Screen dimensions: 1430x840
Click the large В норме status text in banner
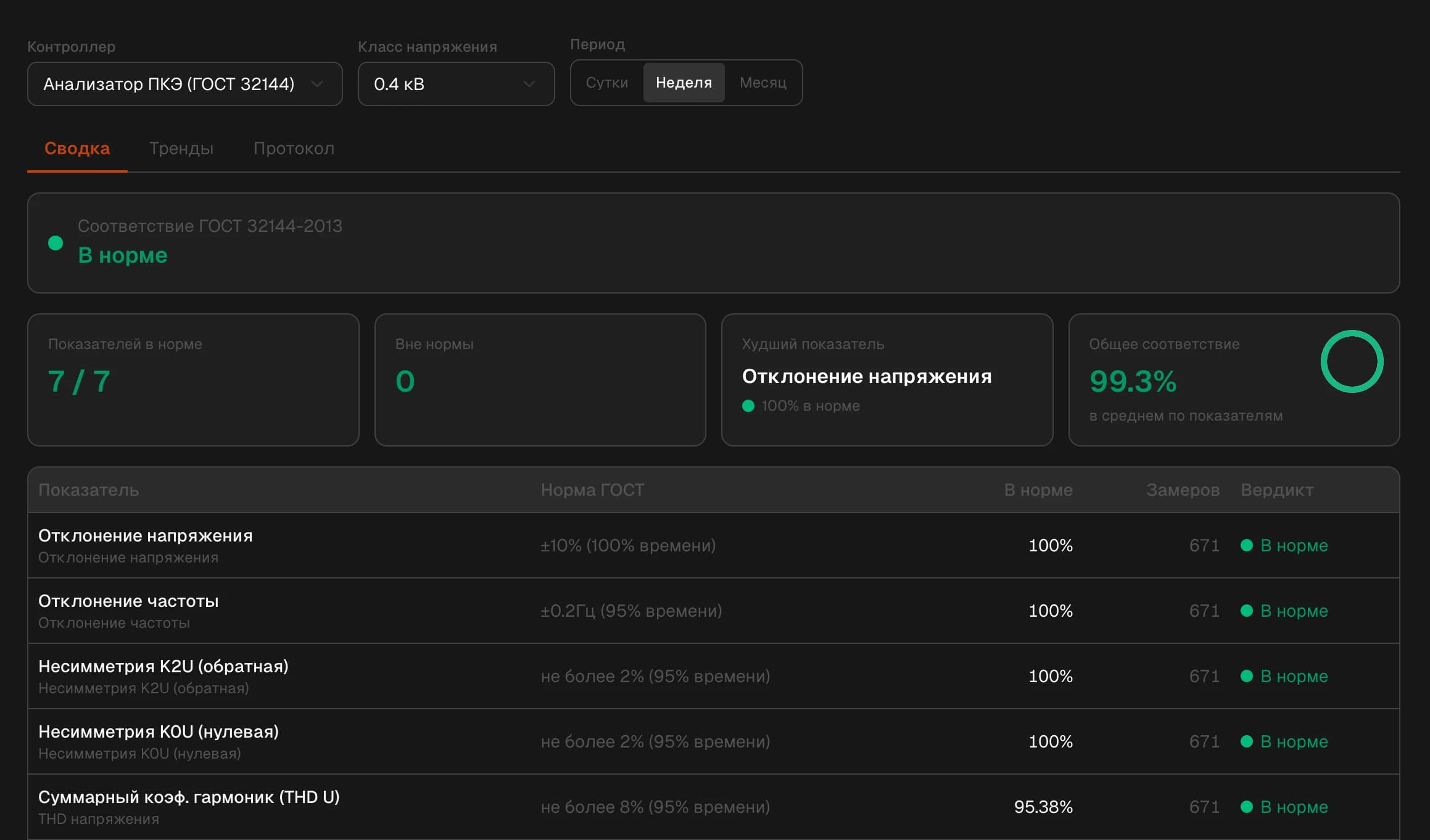(123, 255)
